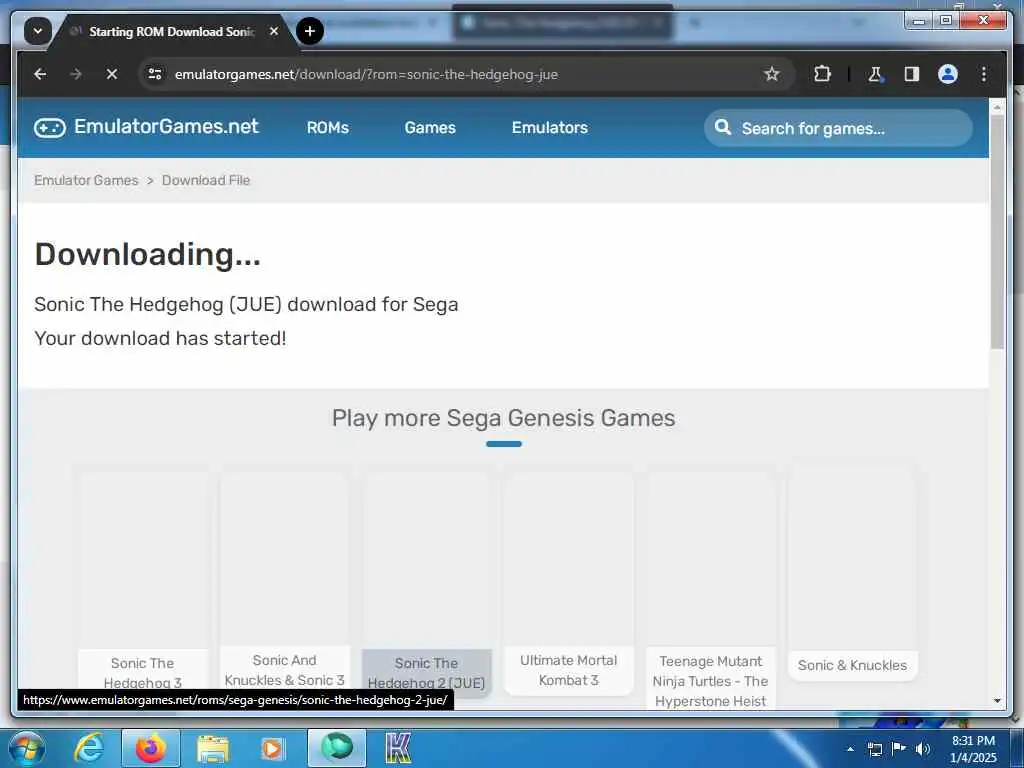Toggle the browser side panel

(x=911, y=74)
